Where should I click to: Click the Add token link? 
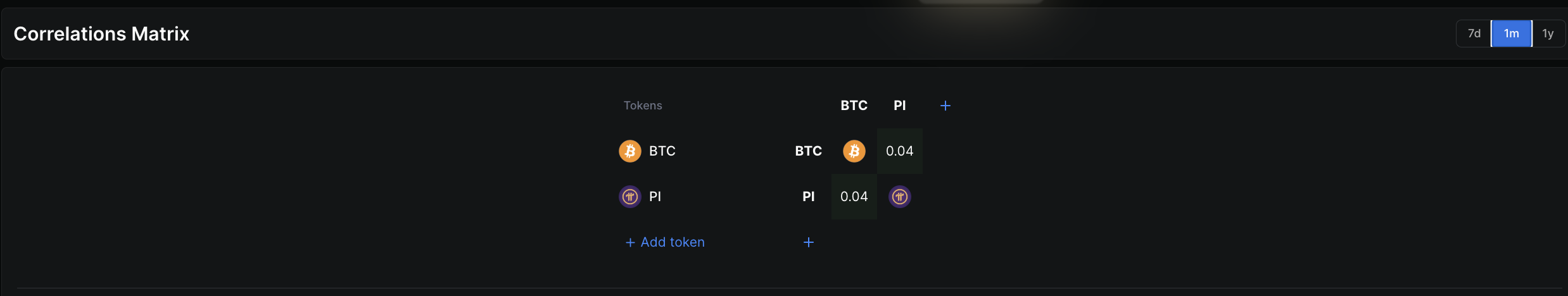pyautogui.click(x=665, y=242)
